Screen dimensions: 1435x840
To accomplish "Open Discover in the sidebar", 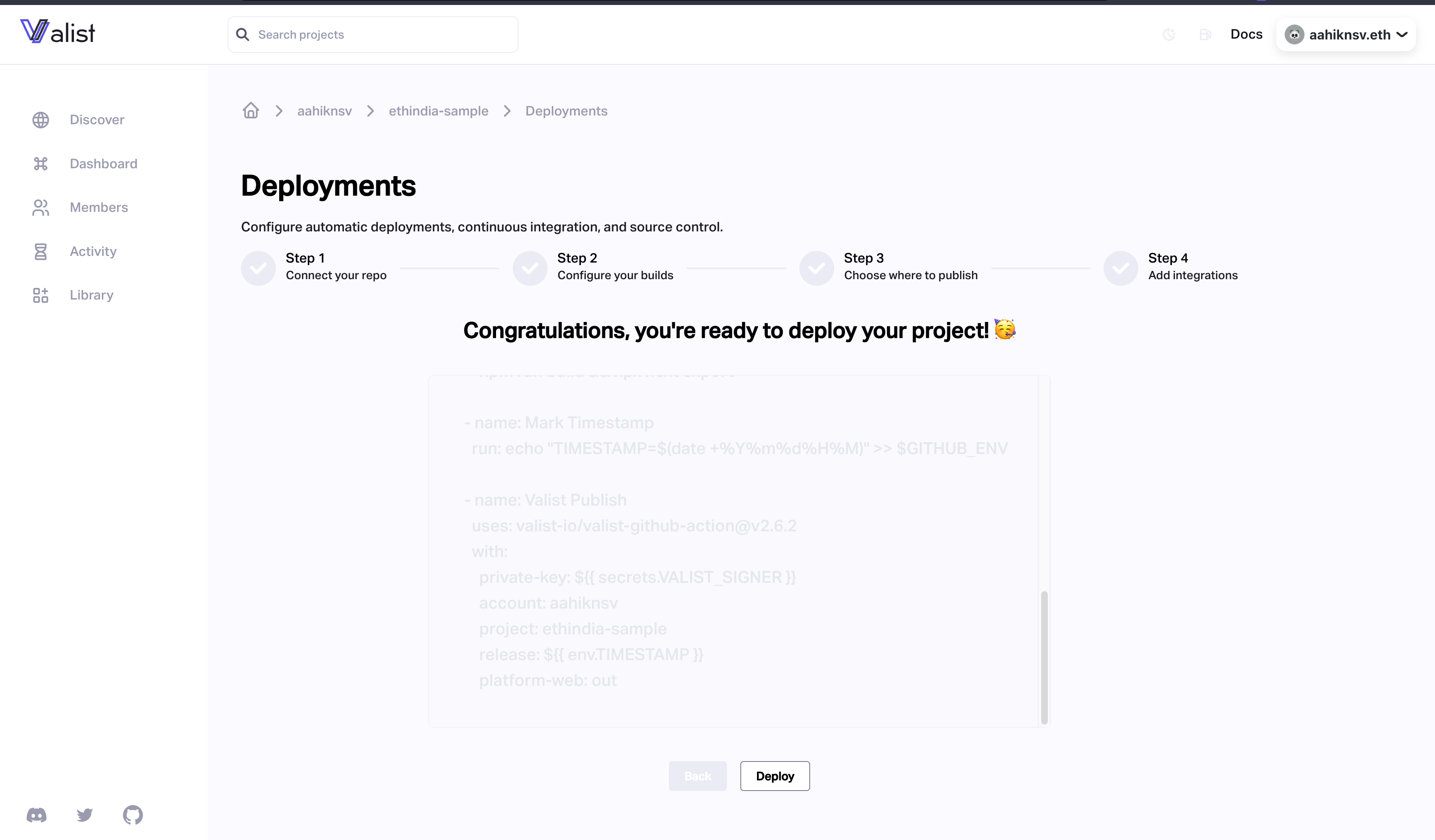I will [97, 120].
